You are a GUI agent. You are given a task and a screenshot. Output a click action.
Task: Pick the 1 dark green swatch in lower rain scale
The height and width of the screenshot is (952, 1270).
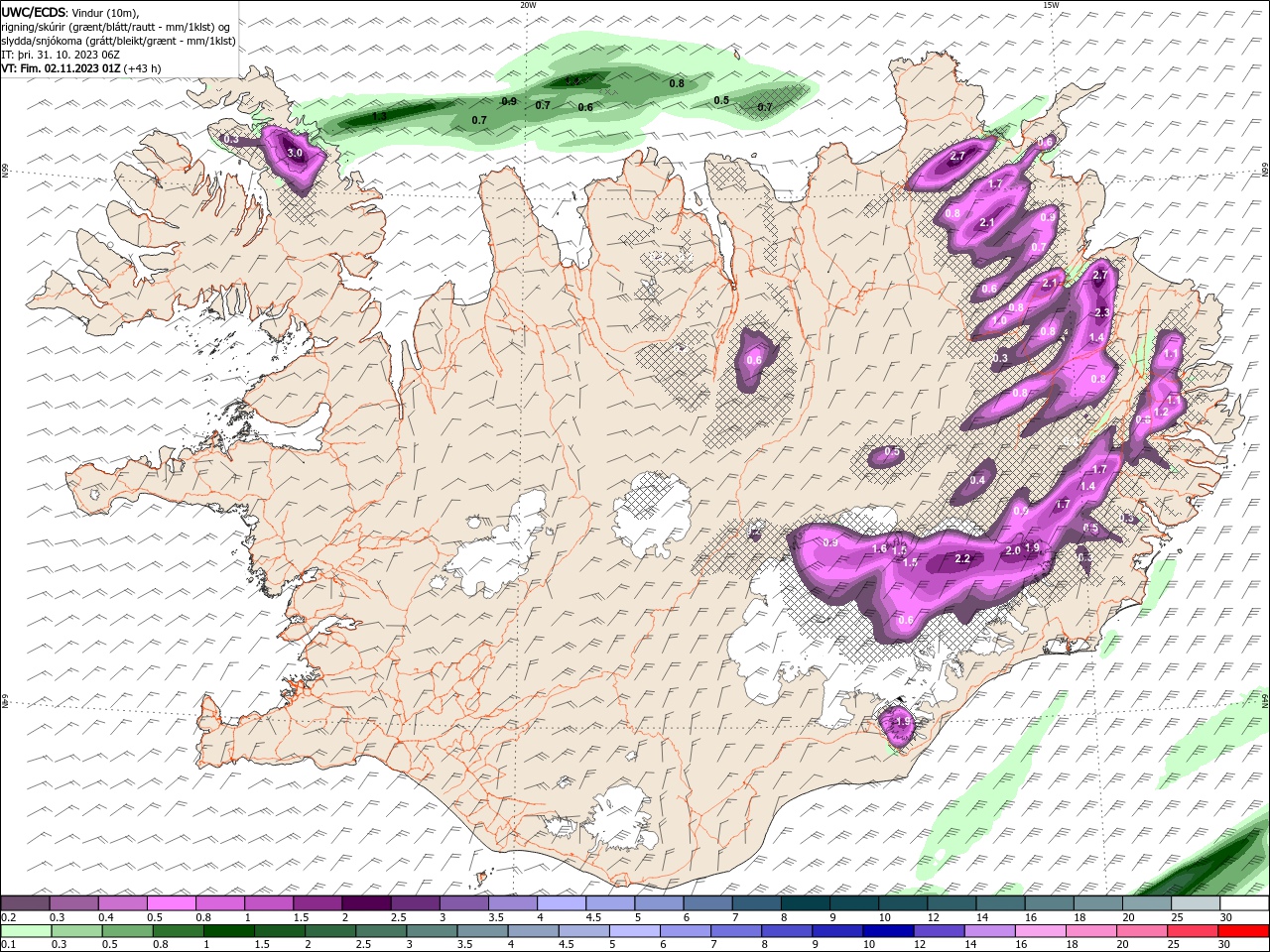[228, 931]
